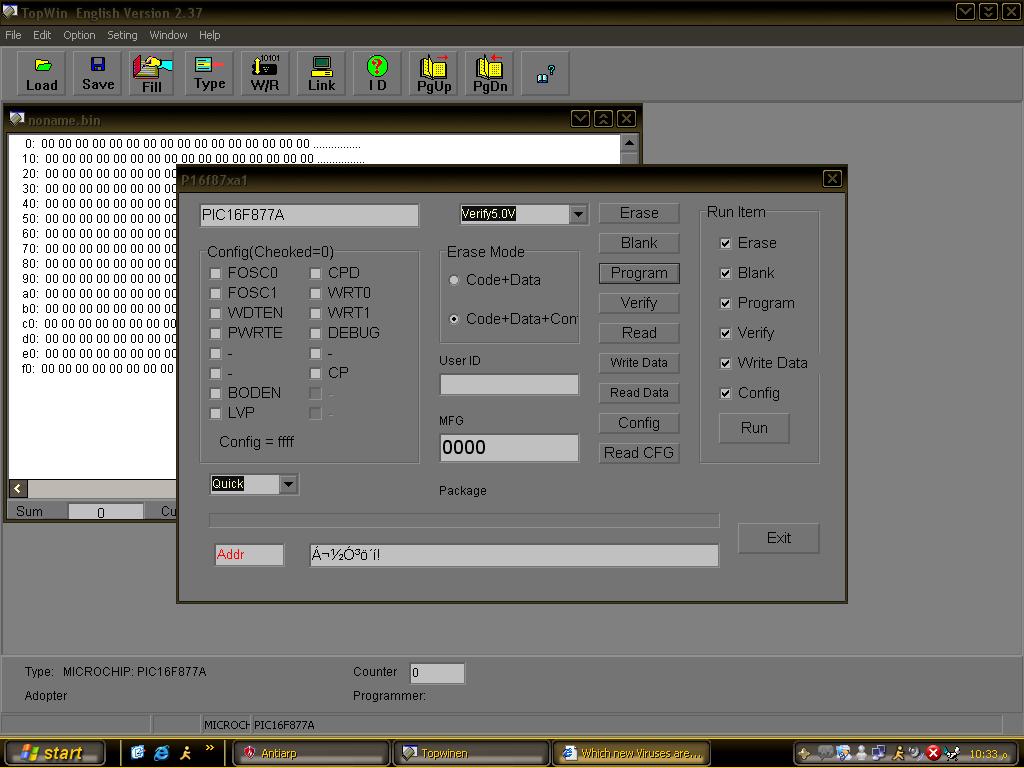
Task: Click the PgUp toolbar icon
Action: coord(434,74)
